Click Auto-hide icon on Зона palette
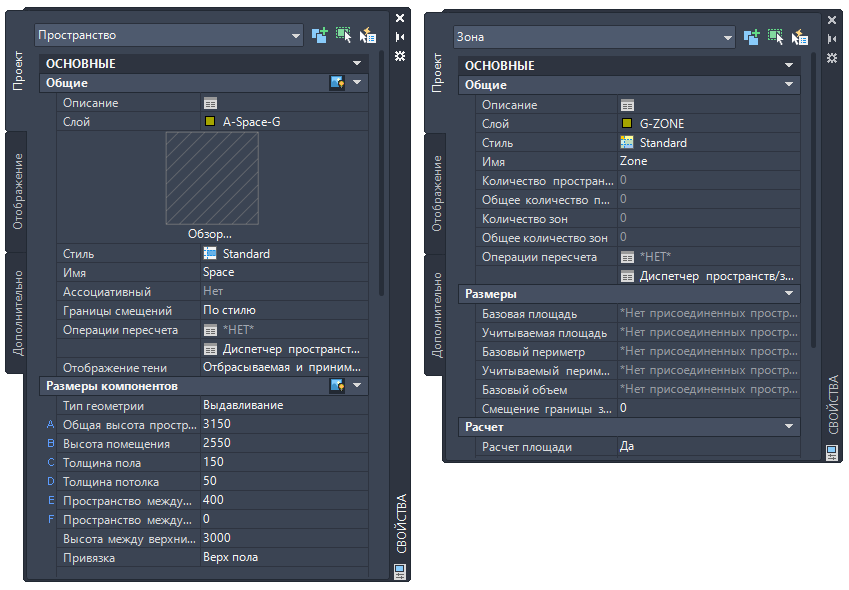Viewport: 849px width, 590px height. [832, 39]
